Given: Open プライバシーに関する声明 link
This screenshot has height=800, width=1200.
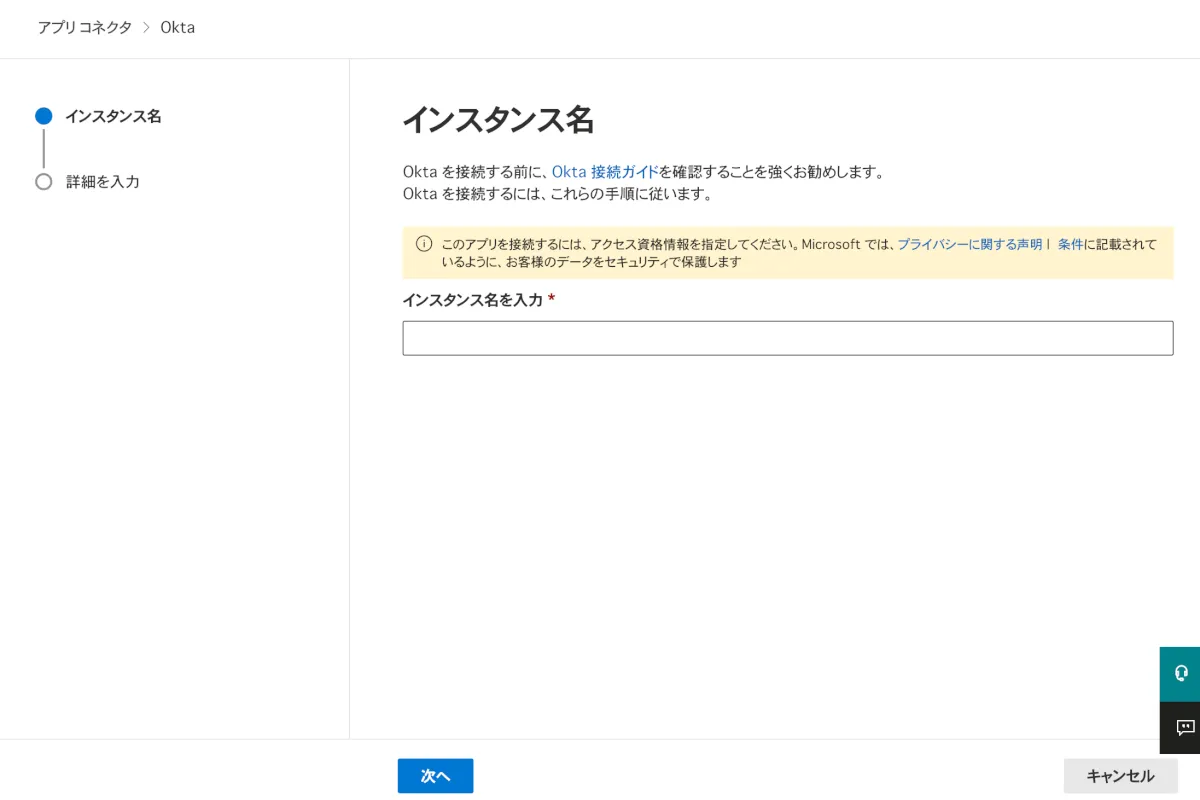Looking at the screenshot, I should coord(969,244).
